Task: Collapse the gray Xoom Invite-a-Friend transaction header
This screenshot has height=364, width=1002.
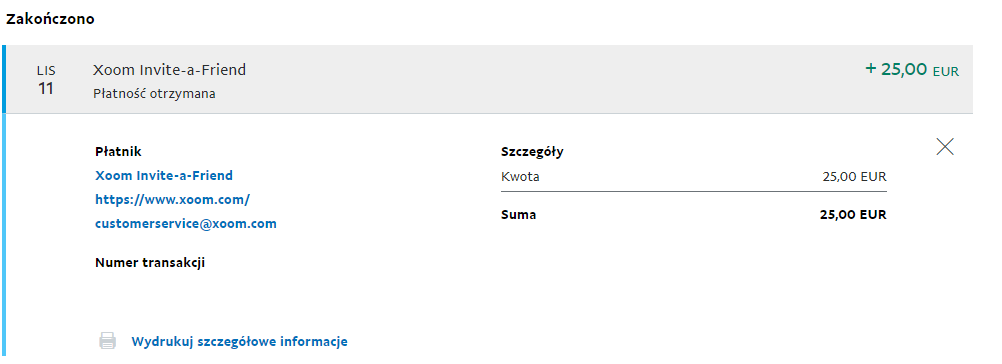Action: tap(489, 79)
